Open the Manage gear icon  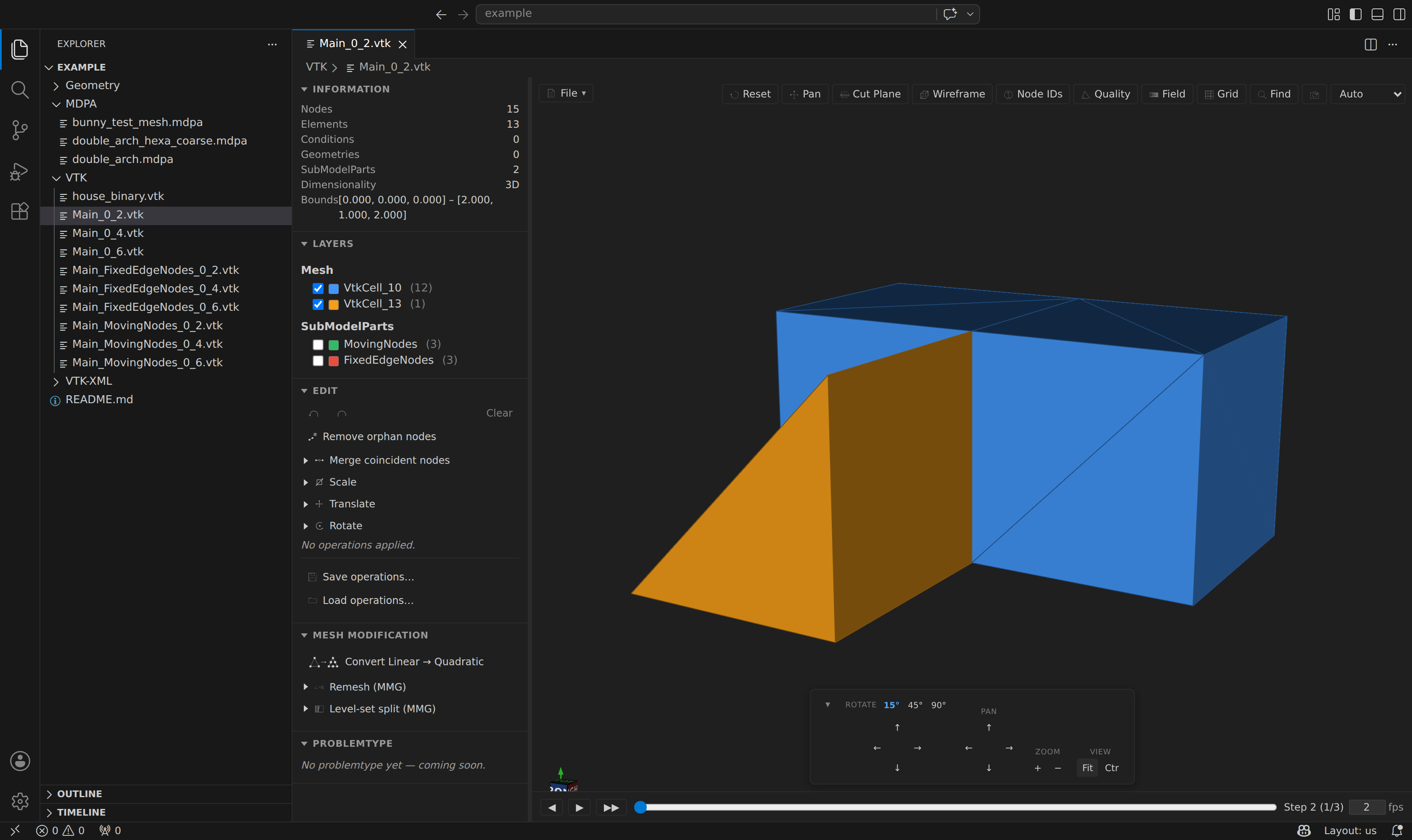20,801
